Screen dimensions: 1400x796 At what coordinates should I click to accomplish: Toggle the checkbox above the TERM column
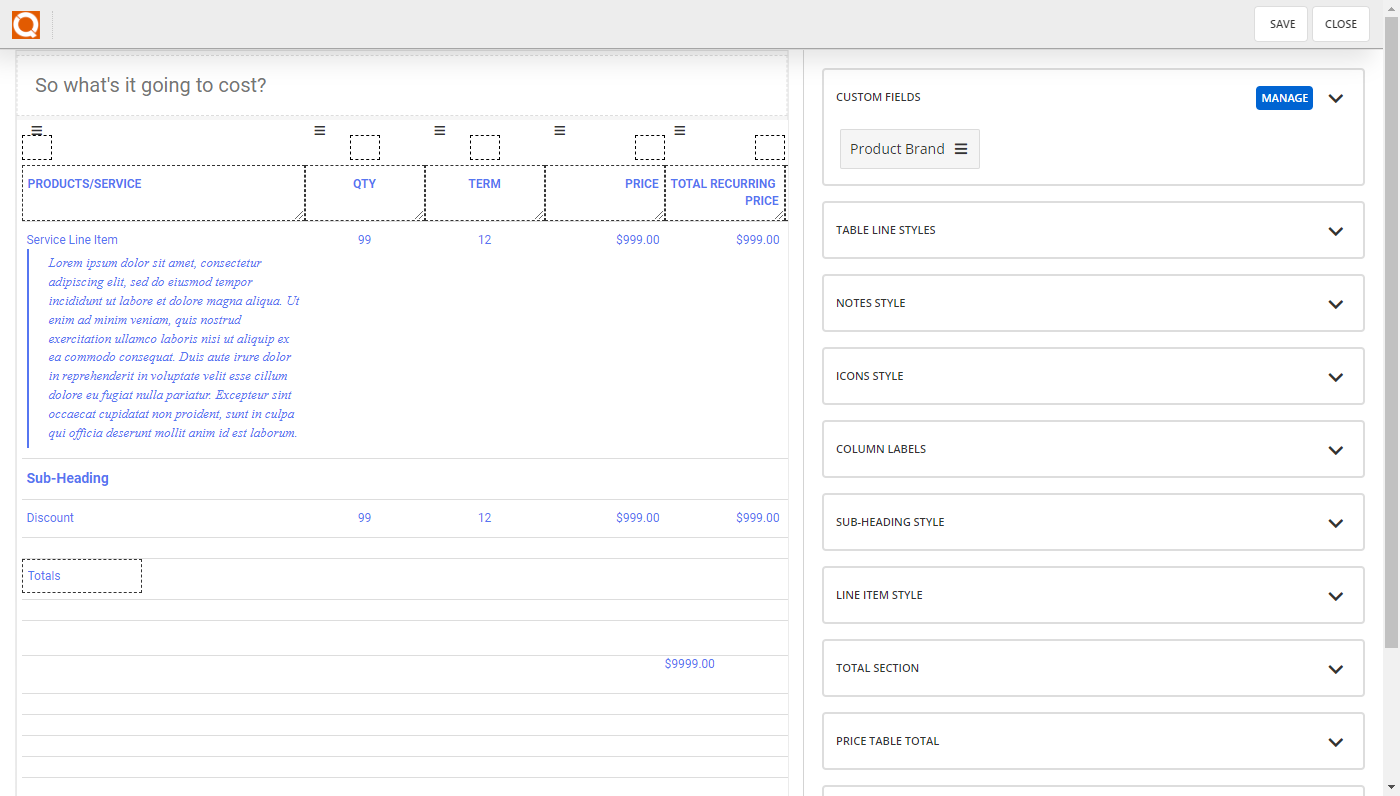click(485, 147)
